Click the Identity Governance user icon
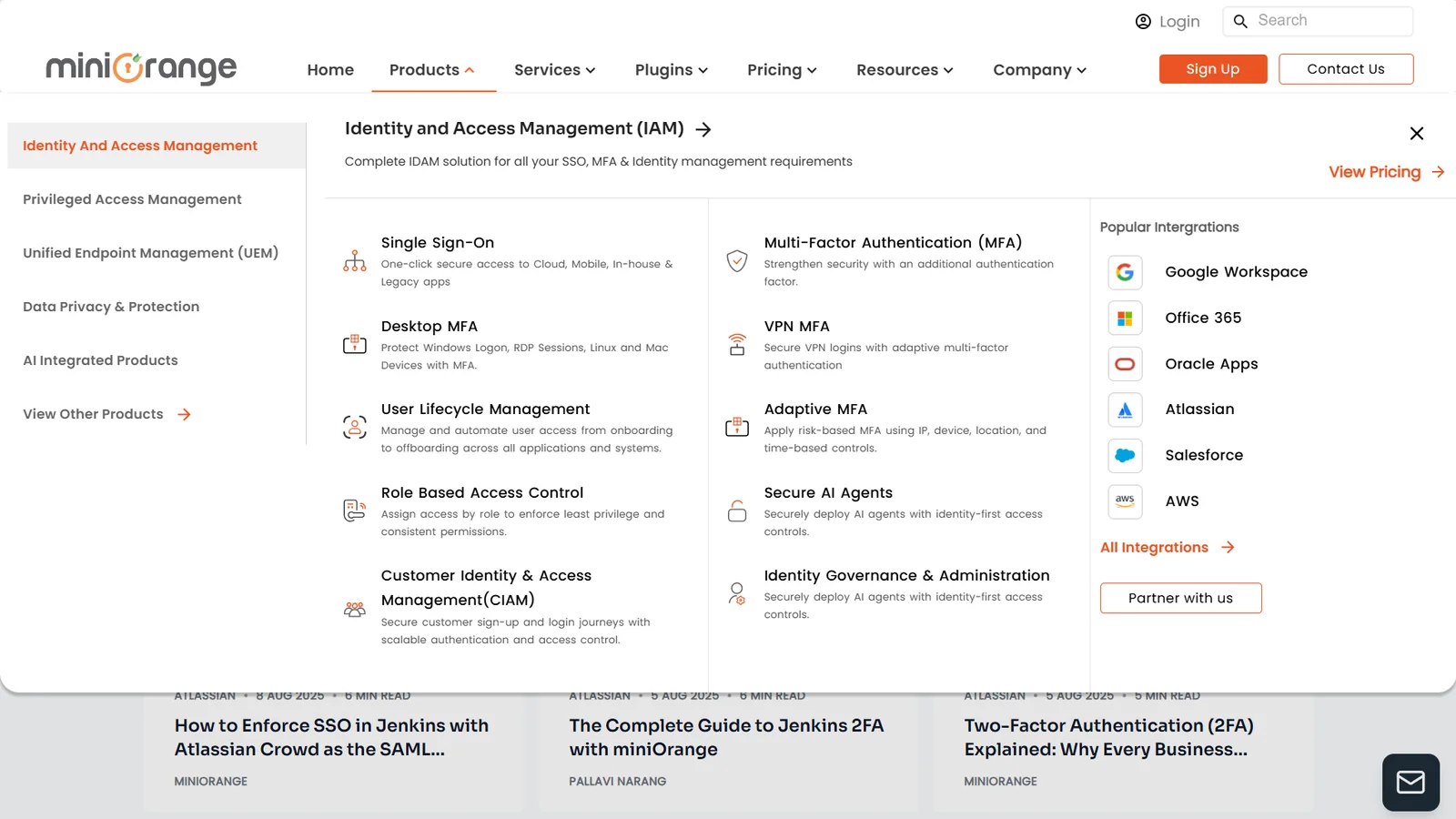Viewport: 1456px width, 819px height. click(x=737, y=594)
